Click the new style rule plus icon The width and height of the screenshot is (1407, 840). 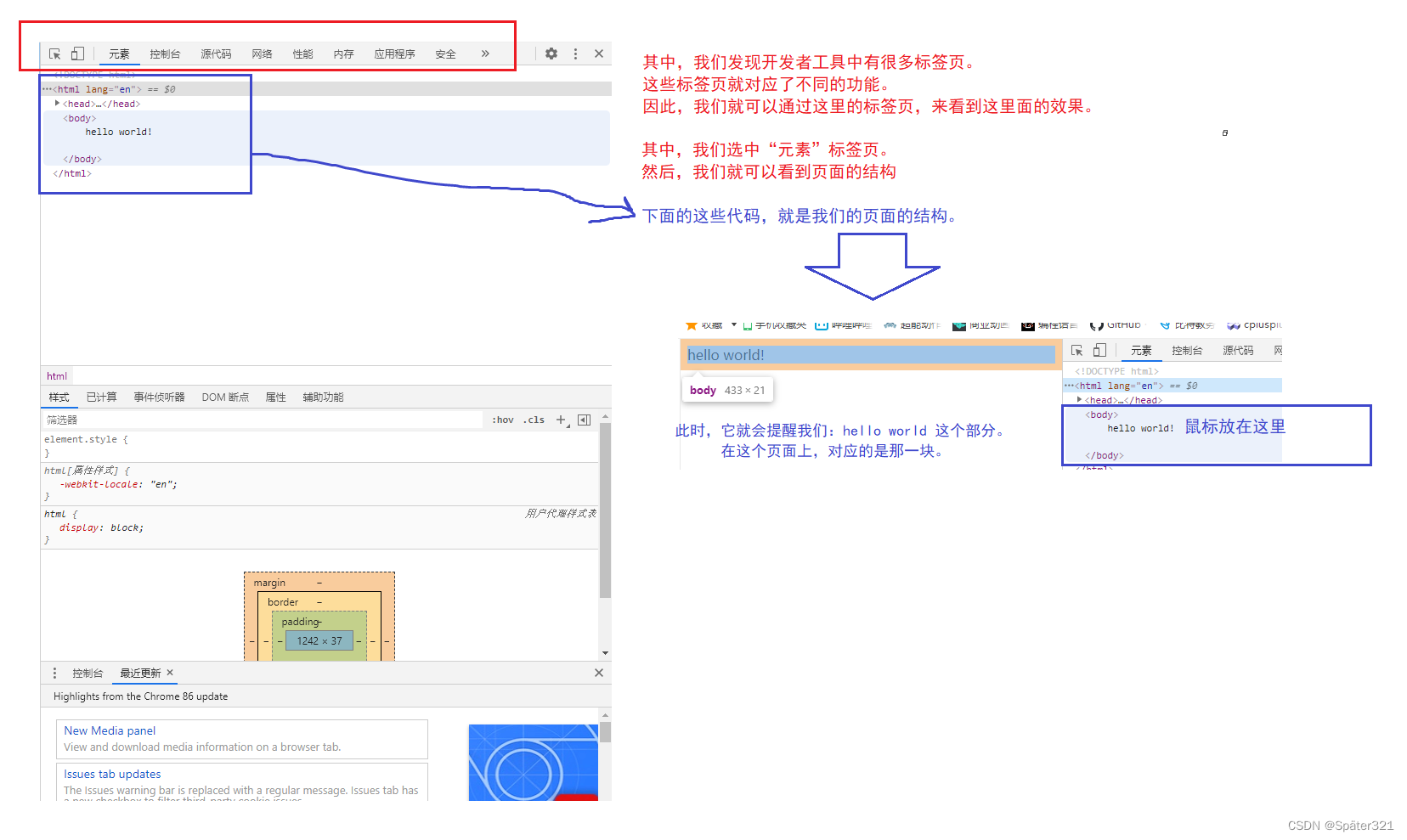pos(561,420)
